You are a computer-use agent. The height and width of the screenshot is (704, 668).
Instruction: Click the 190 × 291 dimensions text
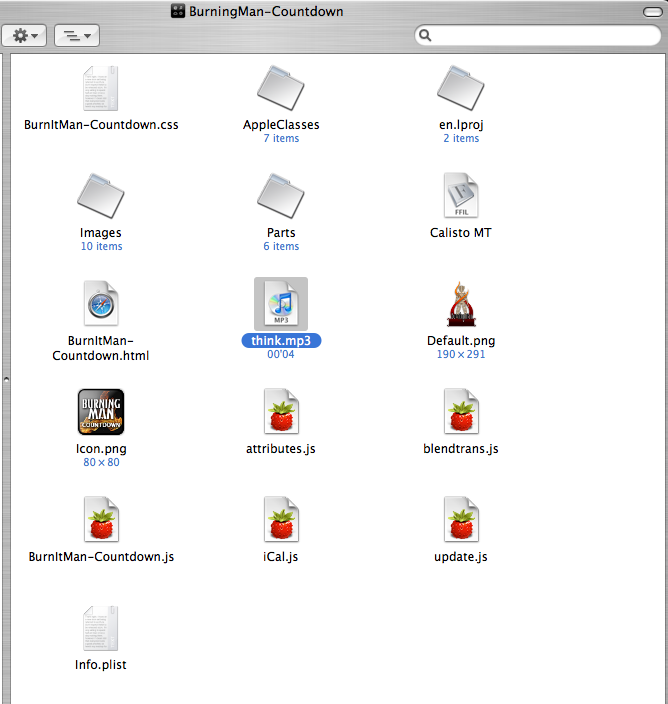pyautogui.click(x=461, y=354)
